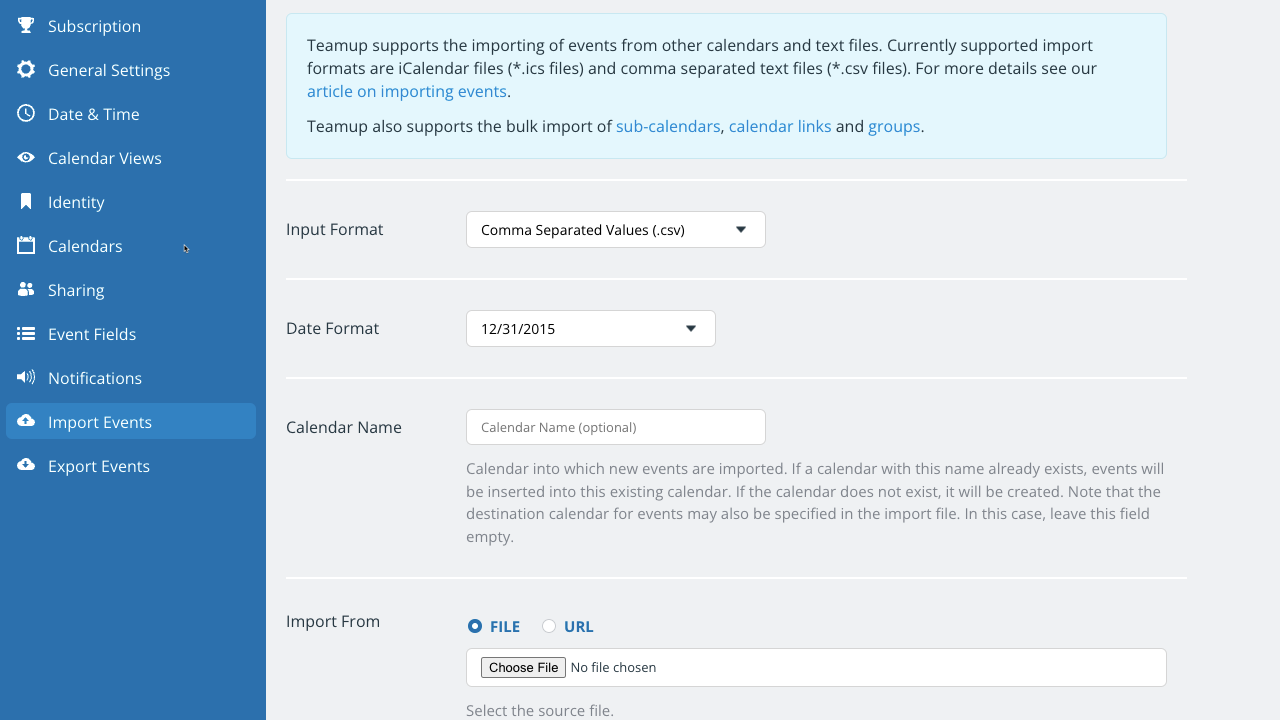Click the Date & Time clock icon
This screenshot has height=720, width=1280.
(26, 114)
